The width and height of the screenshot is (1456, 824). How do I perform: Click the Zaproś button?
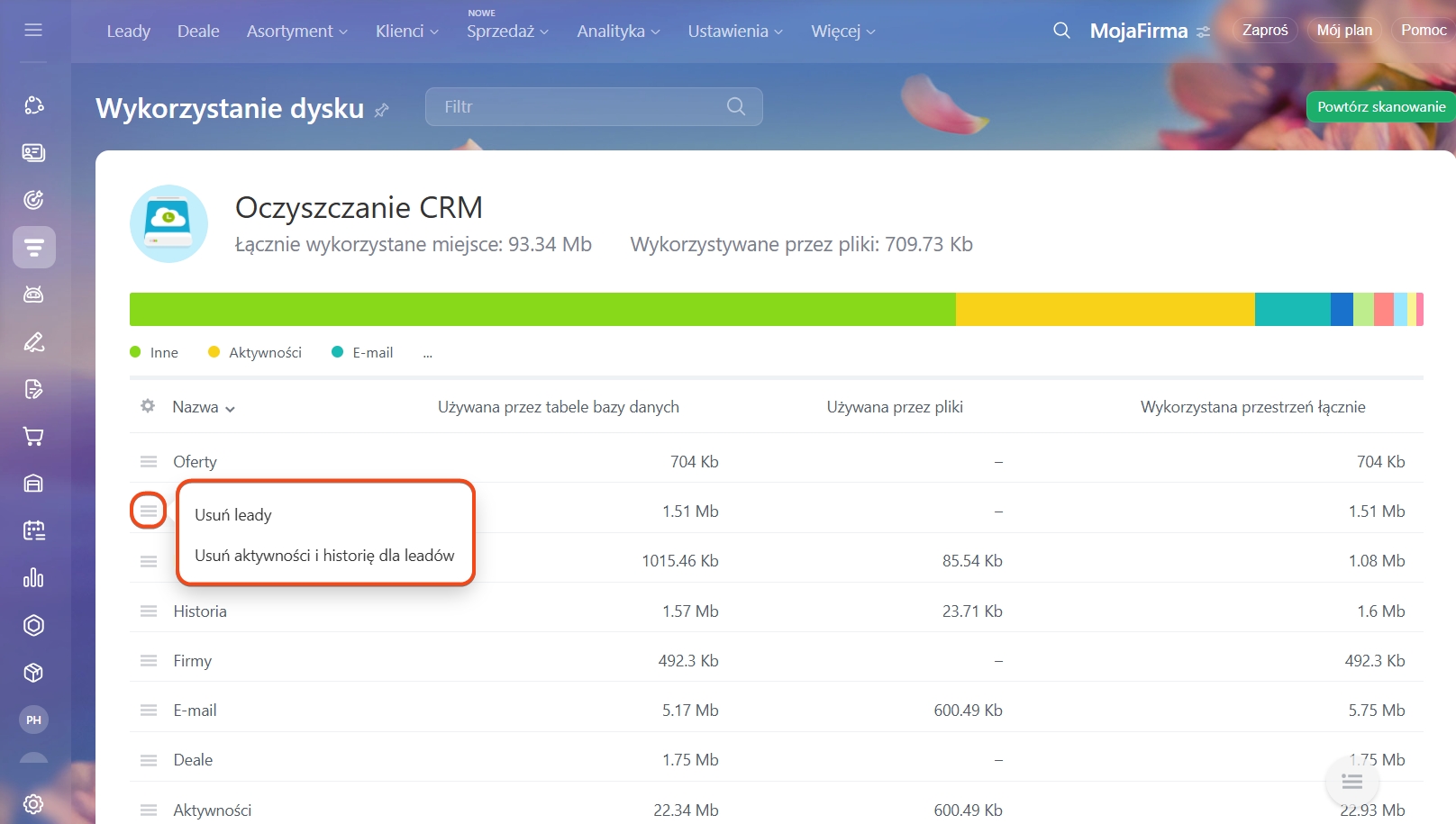pyautogui.click(x=1264, y=31)
